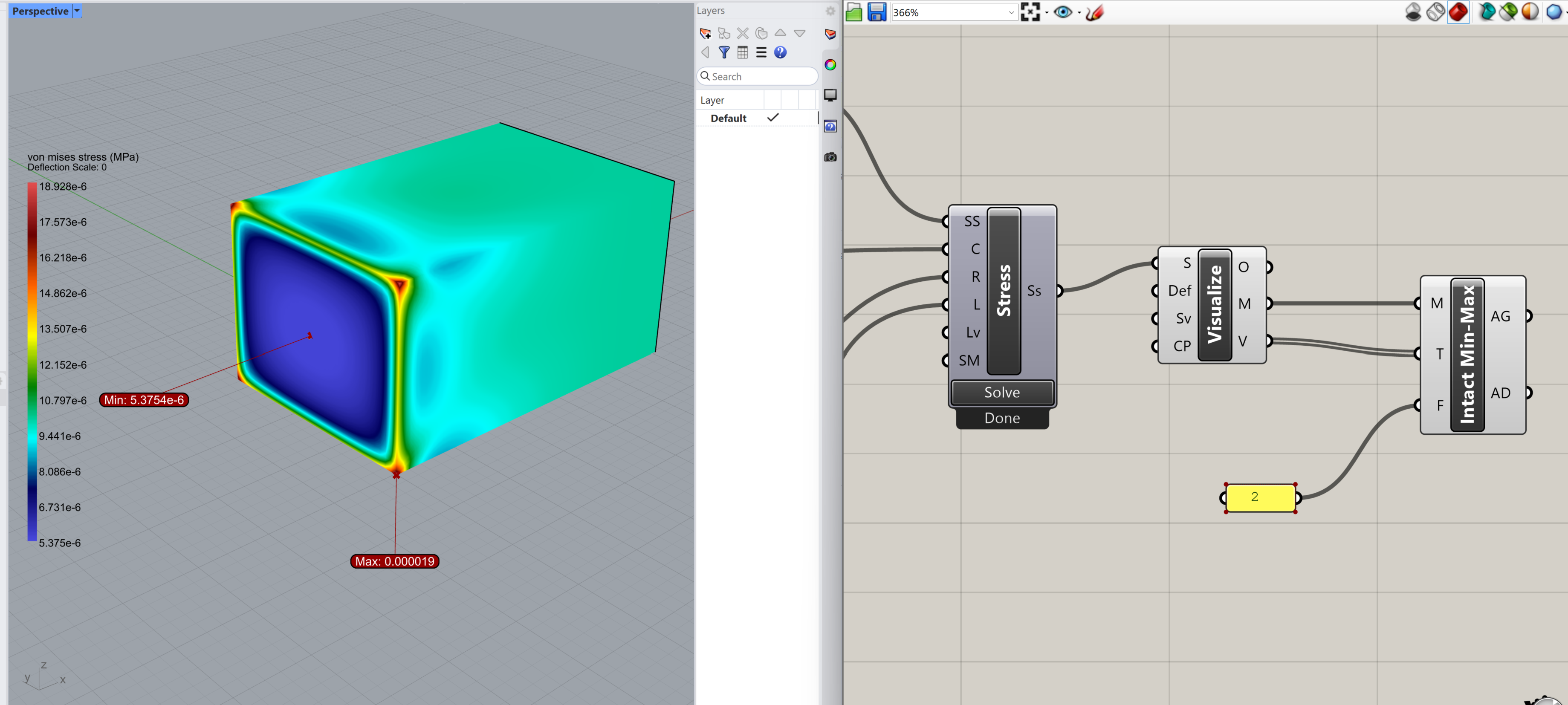
Task: Open the Layers panel help
Action: pos(780,52)
